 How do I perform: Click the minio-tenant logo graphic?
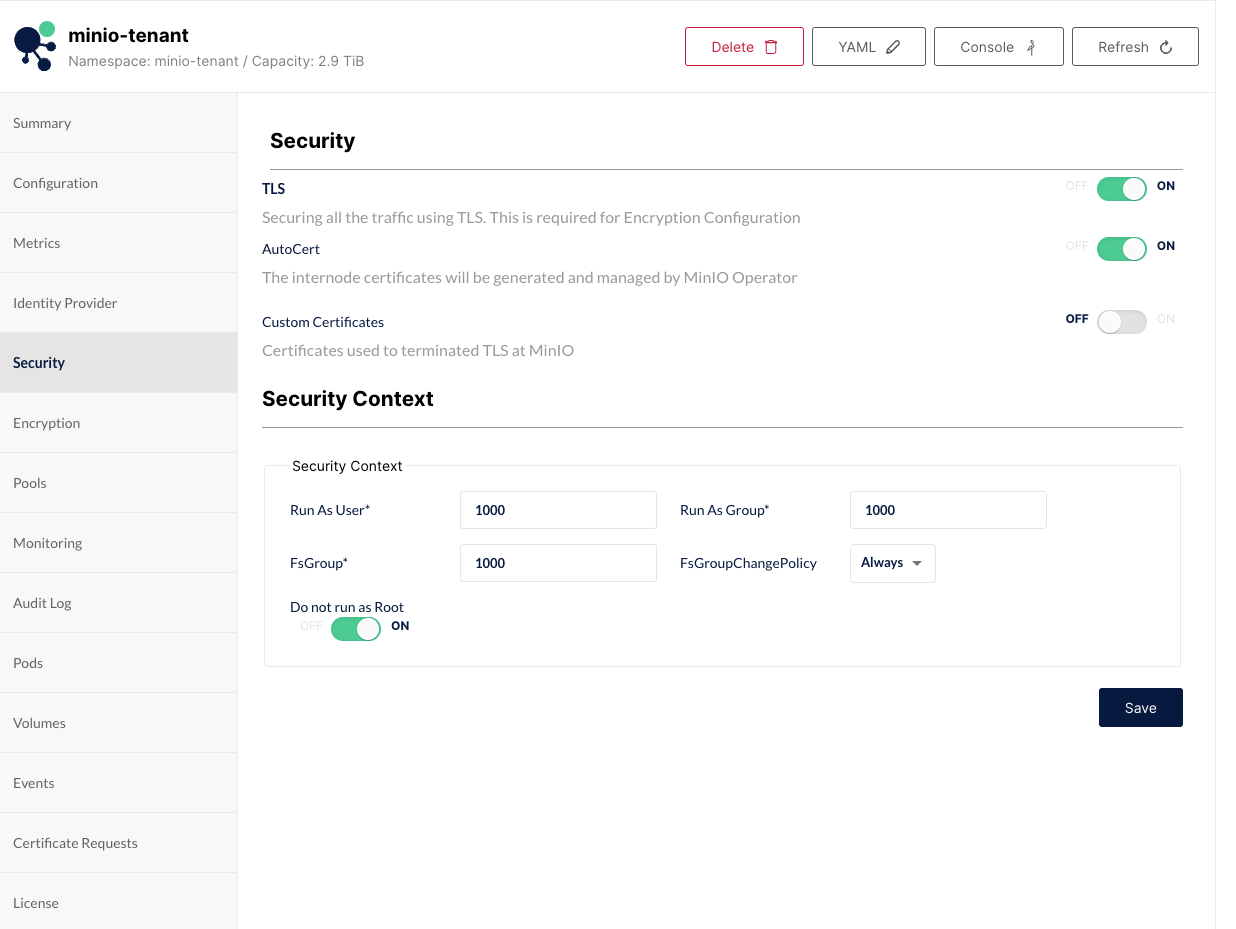[34, 46]
